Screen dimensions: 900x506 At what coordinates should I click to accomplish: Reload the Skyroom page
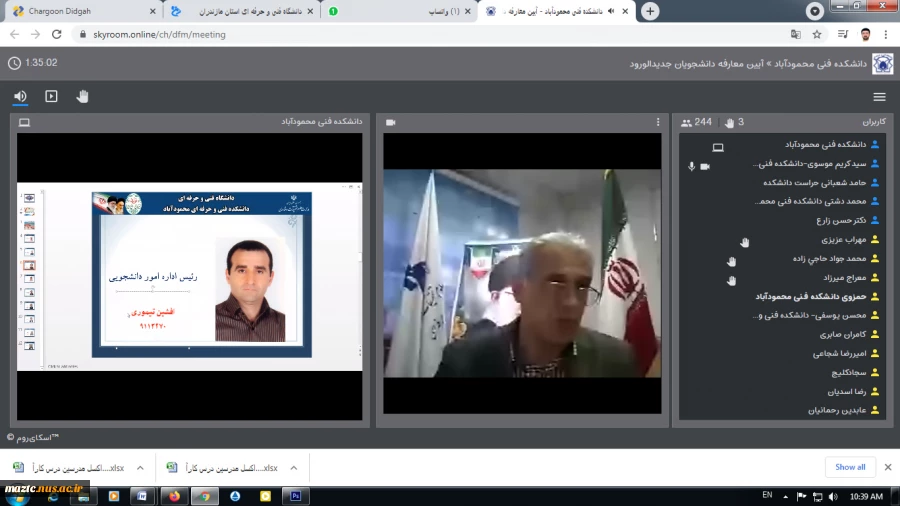click(56, 34)
